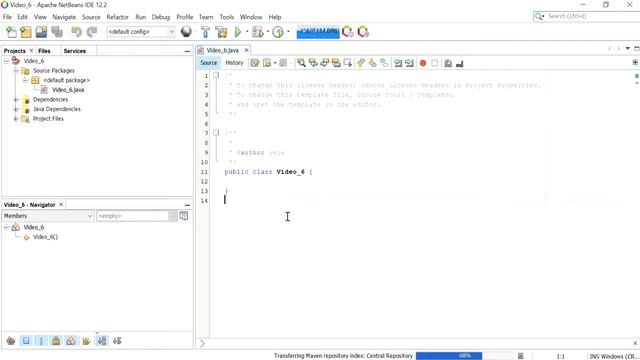Click the Comment icon in editor toolbar
This screenshot has height=360, width=640.
pos(448,63)
